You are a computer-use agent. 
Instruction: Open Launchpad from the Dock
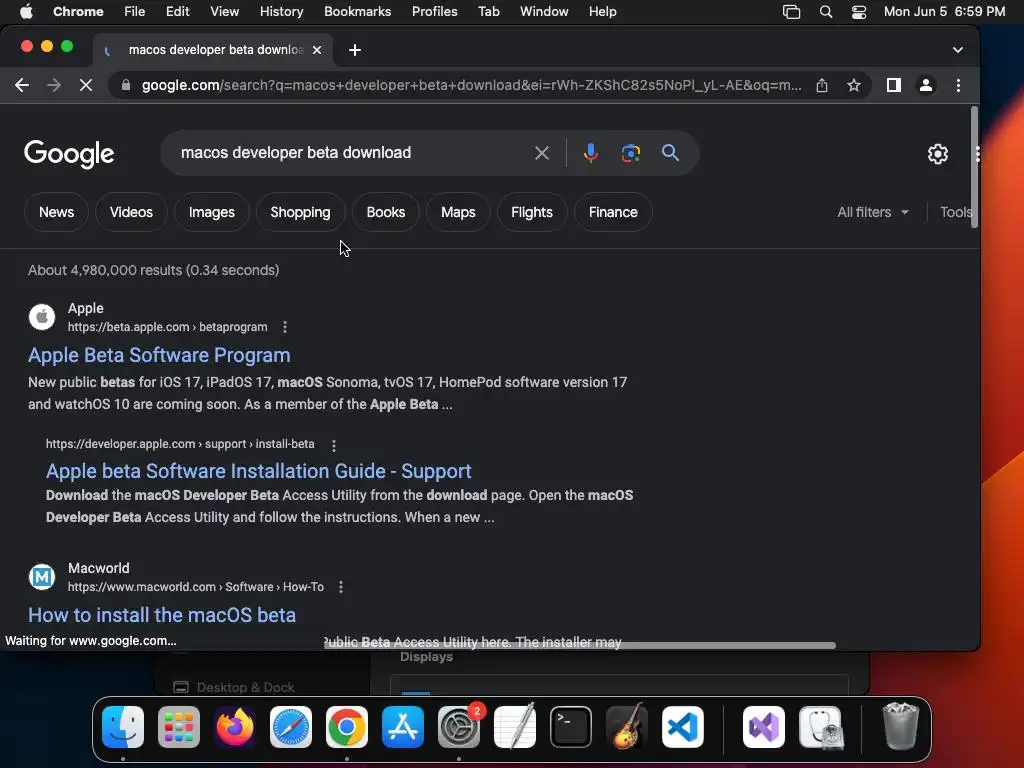(179, 727)
